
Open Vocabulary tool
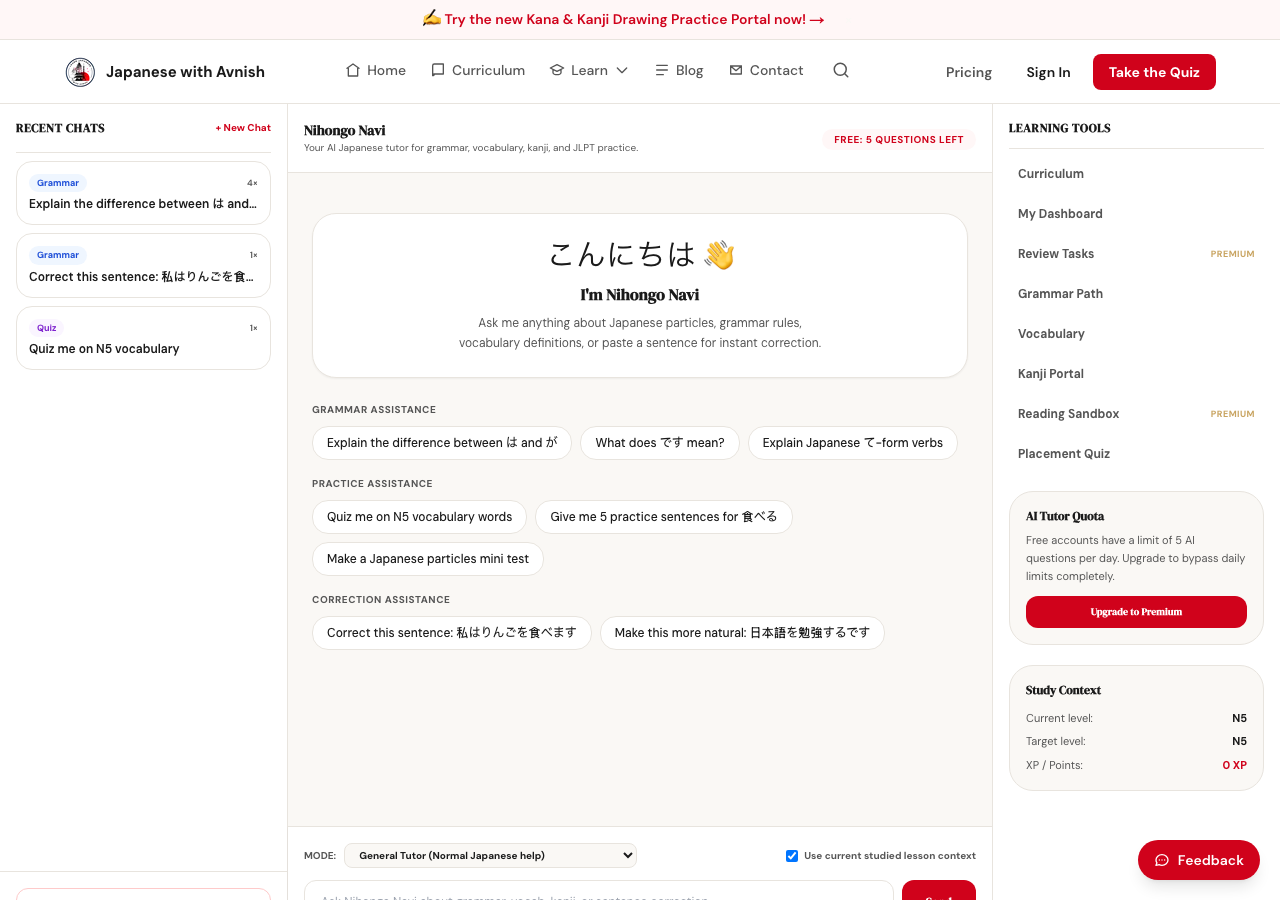[1136, 334]
